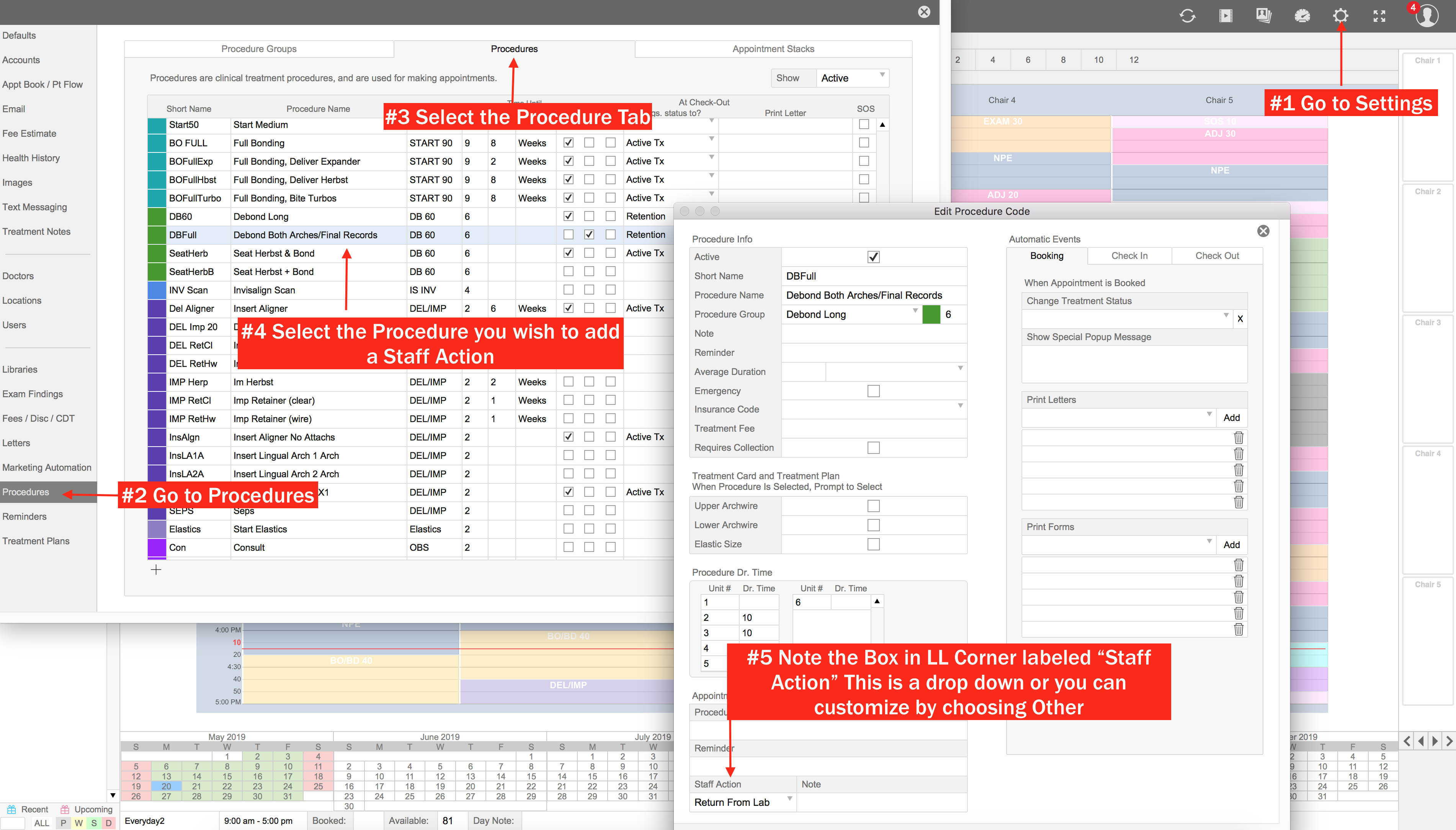Click the plus icon to add procedure

coord(156,570)
